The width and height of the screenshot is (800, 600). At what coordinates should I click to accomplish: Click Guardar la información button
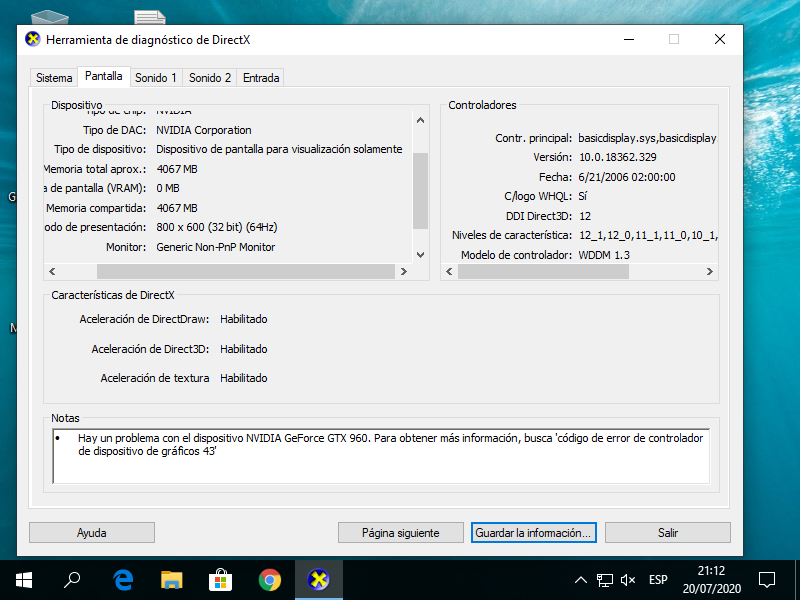pyautogui.click(x=534, y=533)
